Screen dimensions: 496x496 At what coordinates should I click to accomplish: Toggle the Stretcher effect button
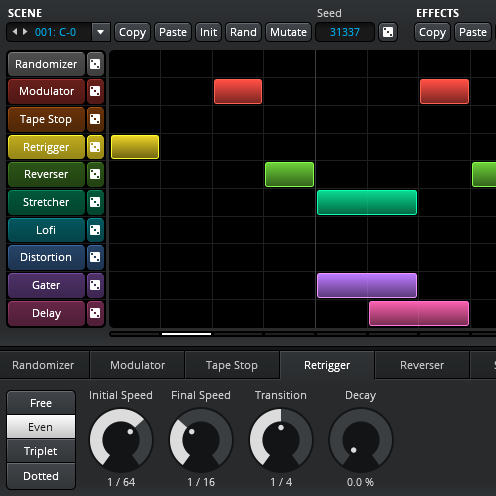[46, 202]
